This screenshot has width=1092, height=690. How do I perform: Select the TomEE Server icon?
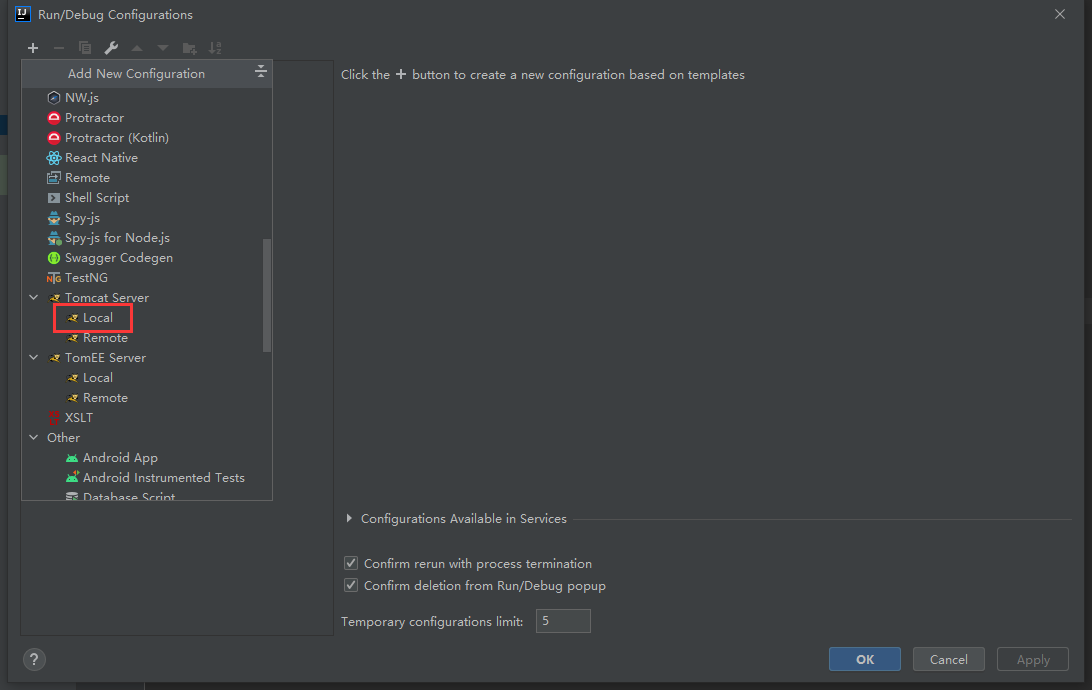coord(54,358)
